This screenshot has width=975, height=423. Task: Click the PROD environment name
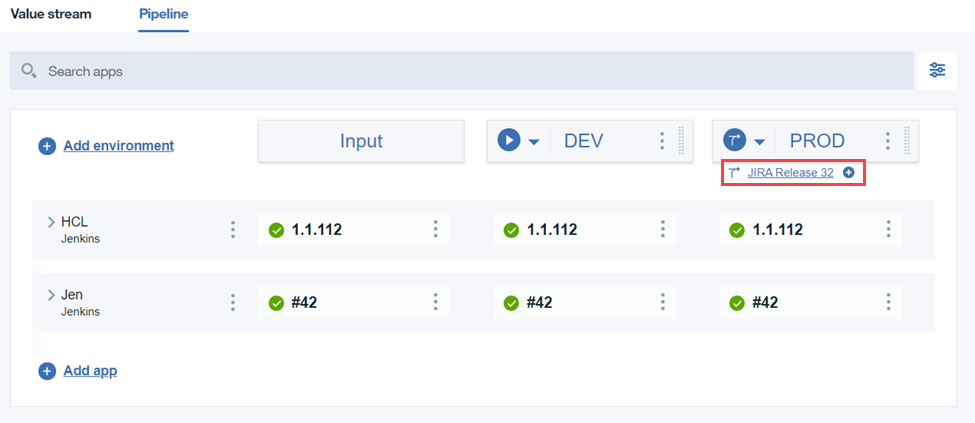(x=817, y=141)
